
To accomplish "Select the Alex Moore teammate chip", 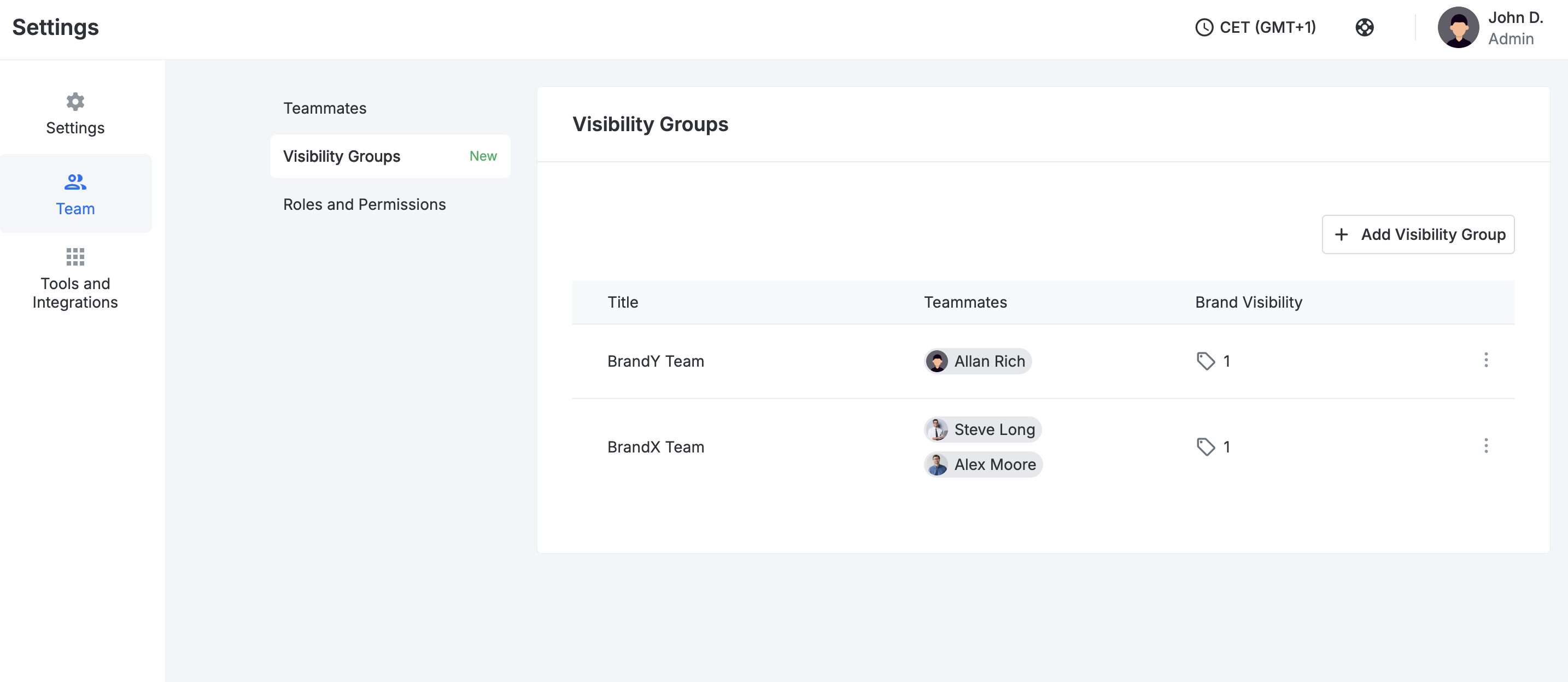I will [x=982, y=464].
